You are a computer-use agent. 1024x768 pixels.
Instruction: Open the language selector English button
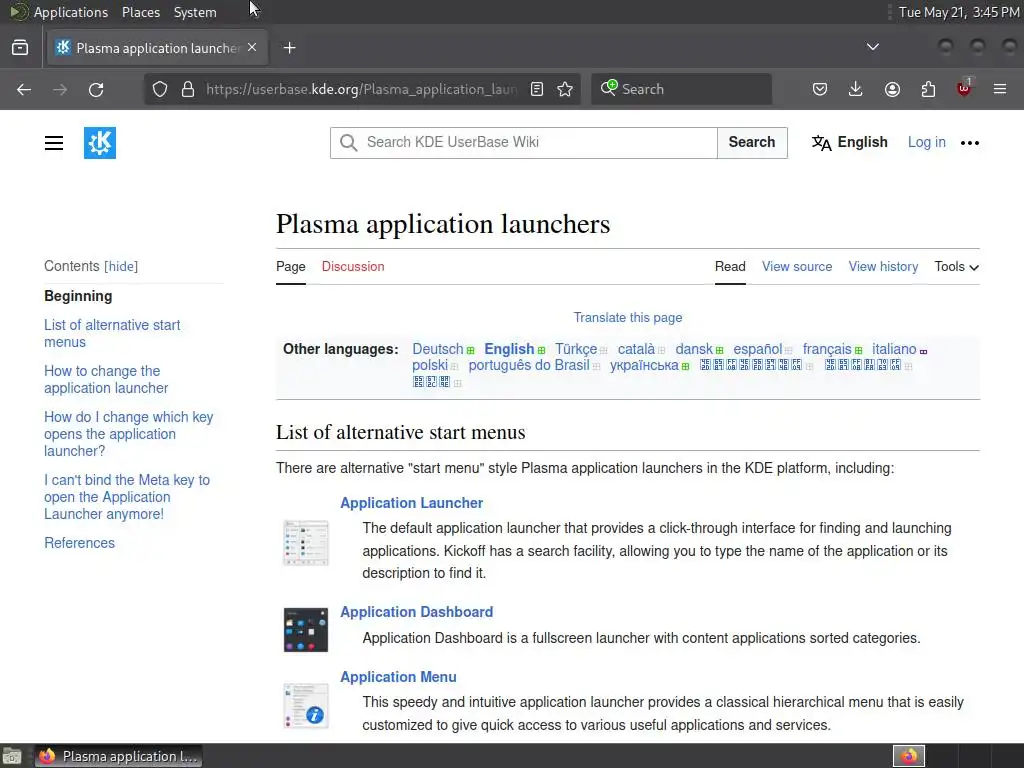(x=849, y=142)
